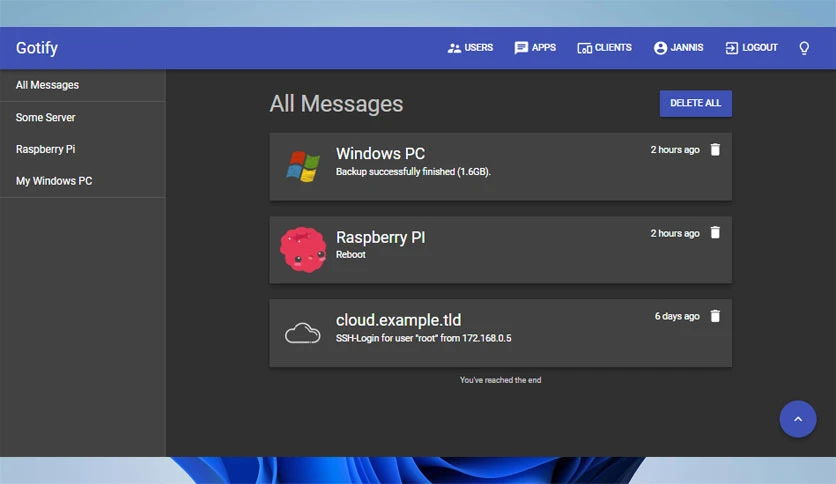Open the Apps page
Viewport: 836px width, 484px height.
point(535,48)
